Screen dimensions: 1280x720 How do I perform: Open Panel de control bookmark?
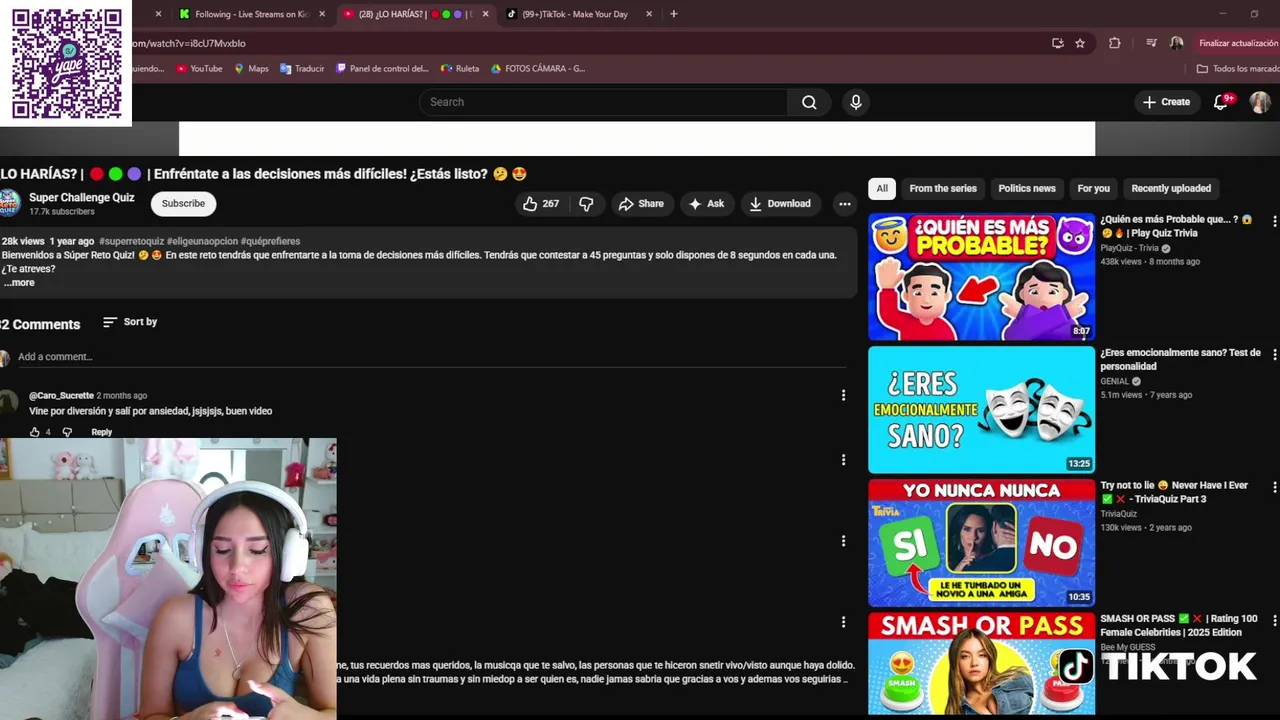(x=383, y=69)
